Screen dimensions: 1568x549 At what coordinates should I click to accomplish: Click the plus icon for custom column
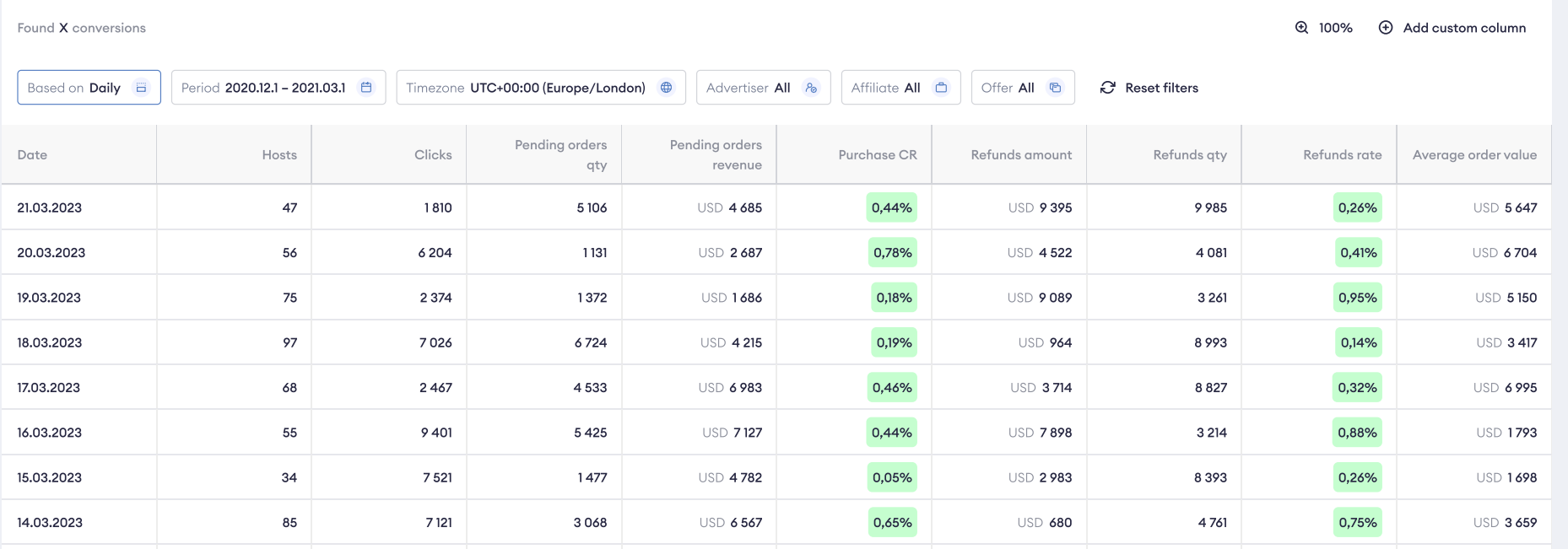[x=1385, y=28]
